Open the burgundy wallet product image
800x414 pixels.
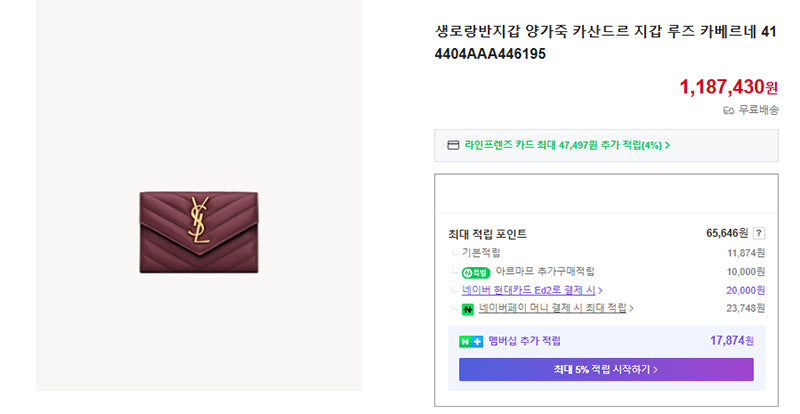(199, 232)
